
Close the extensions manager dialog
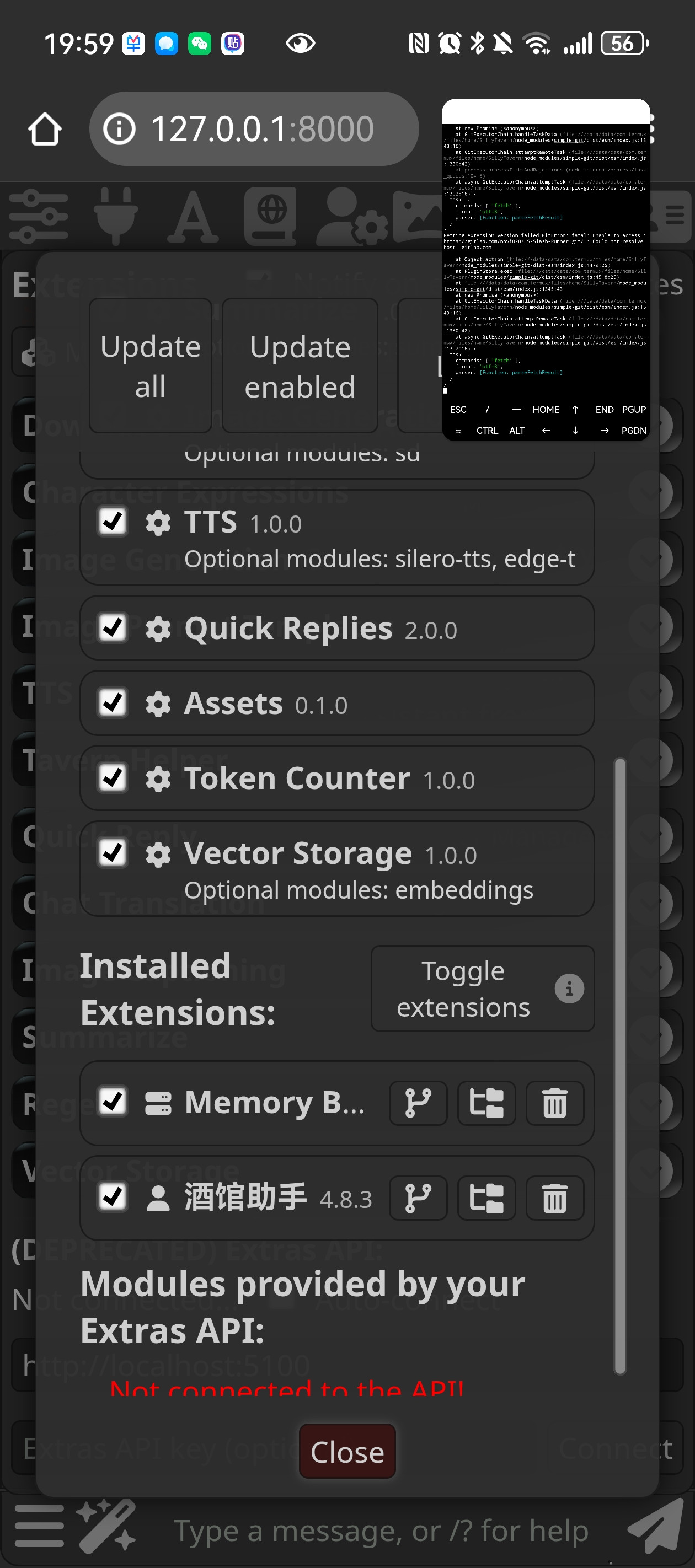[x=347, y=1452]
